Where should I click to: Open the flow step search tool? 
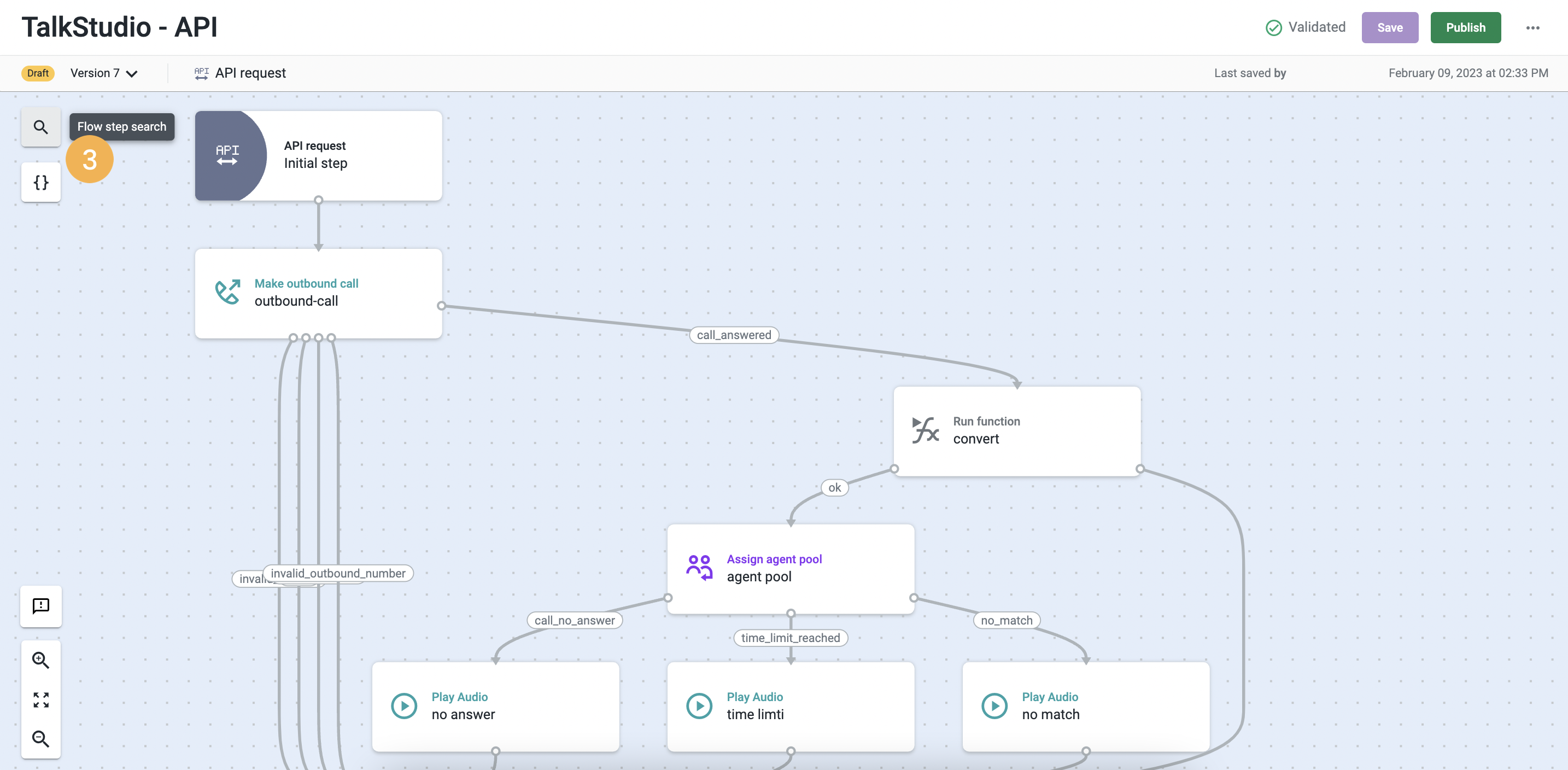[41, 127]
